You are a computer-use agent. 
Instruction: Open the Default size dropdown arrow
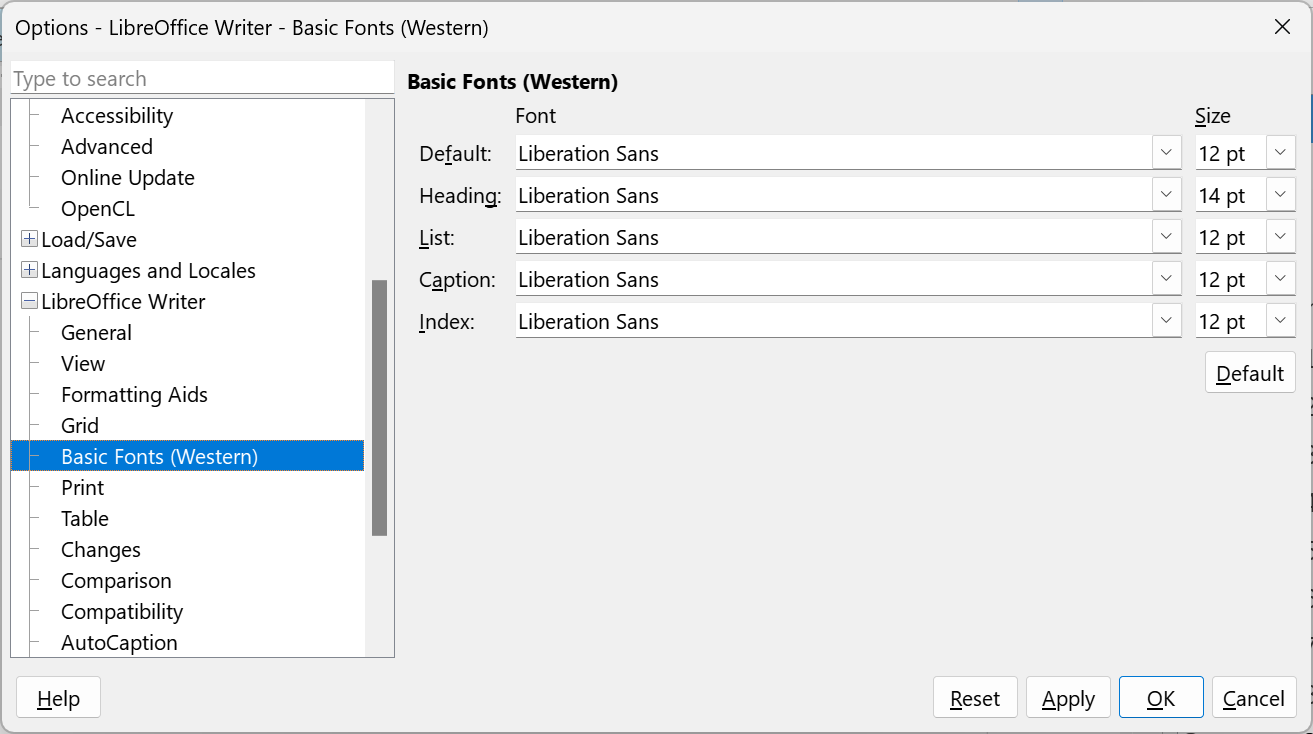click(1281, 153)
